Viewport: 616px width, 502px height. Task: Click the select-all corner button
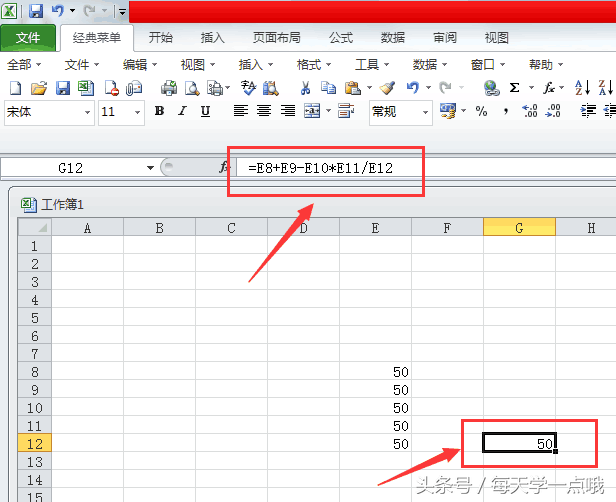click(35, 227)
